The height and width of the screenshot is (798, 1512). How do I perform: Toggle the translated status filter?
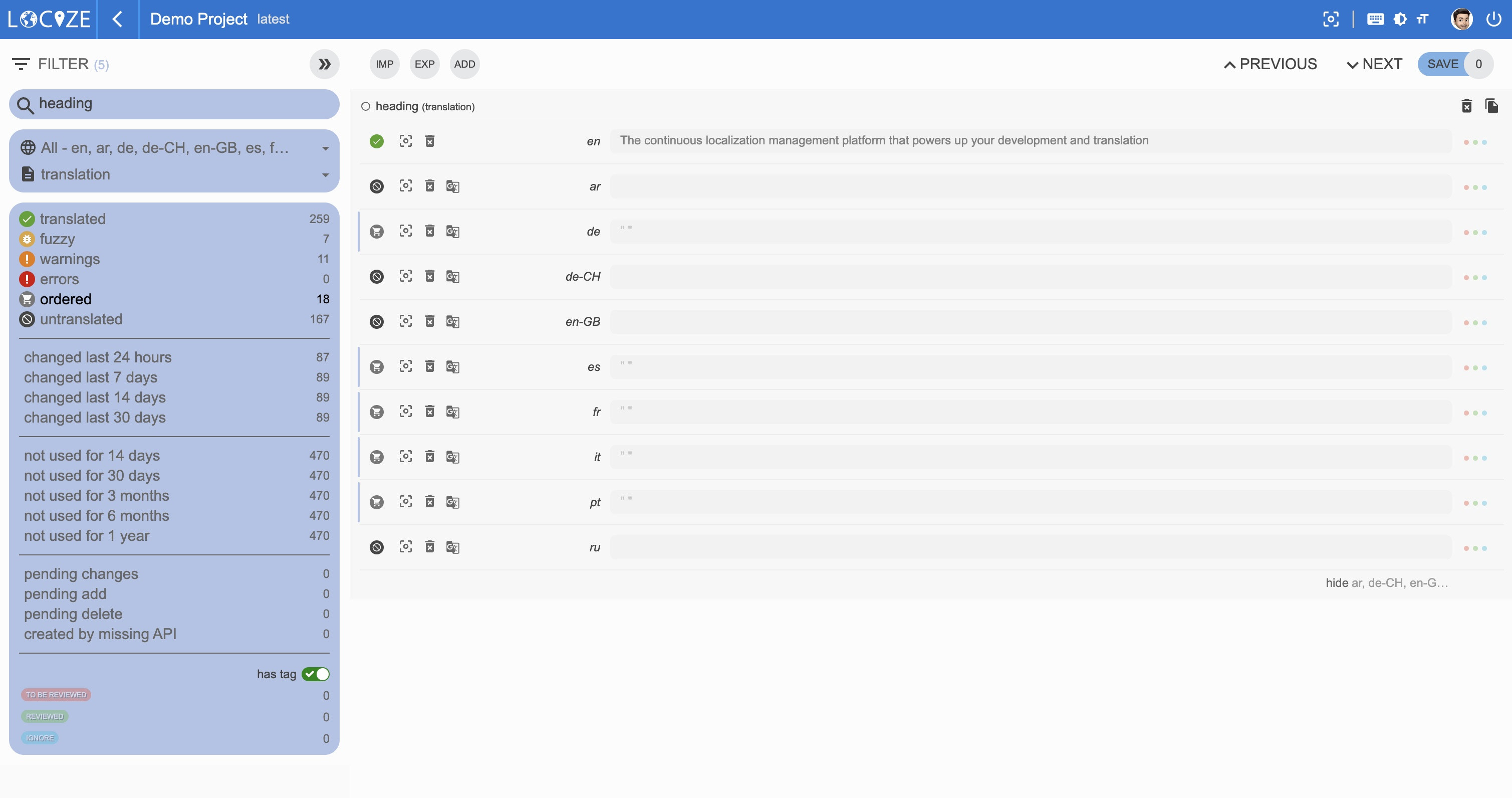(73, 219)
